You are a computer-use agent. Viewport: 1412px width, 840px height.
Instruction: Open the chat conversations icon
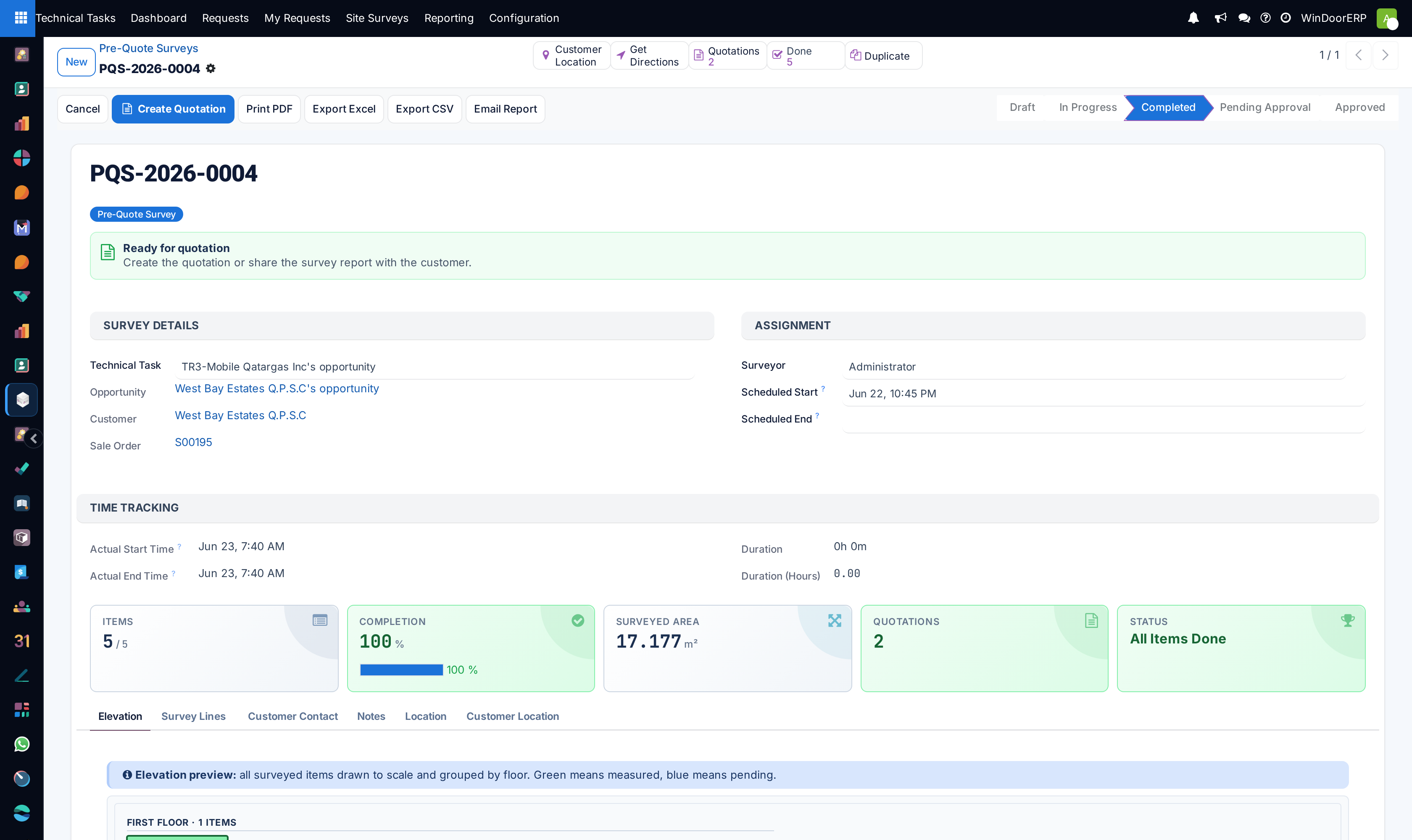[x=1244, y=18]
